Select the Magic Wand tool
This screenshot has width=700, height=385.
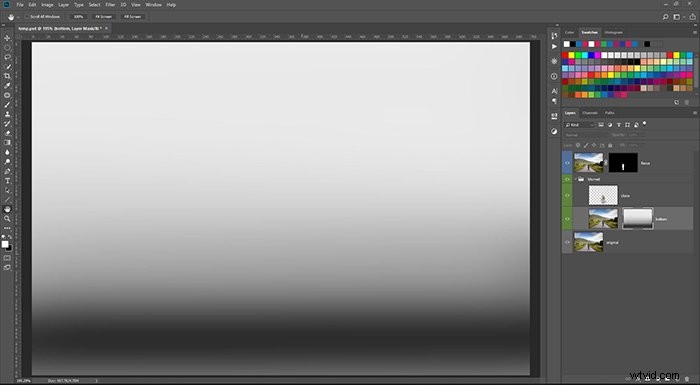pyautogui.click(x=7, y=67)
